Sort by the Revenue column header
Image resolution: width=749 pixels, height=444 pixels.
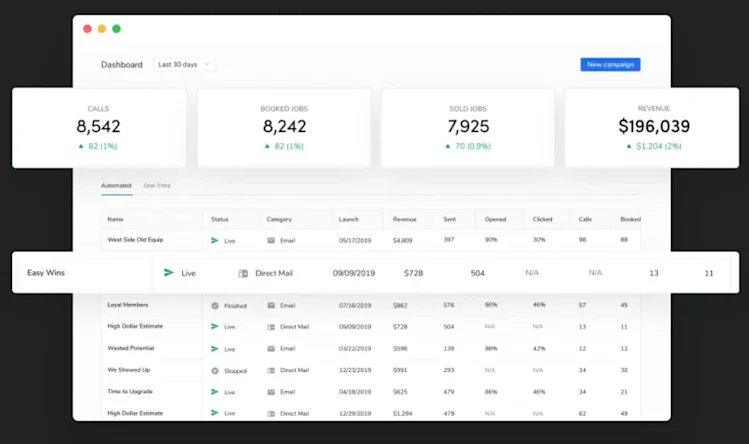point(405,219)
